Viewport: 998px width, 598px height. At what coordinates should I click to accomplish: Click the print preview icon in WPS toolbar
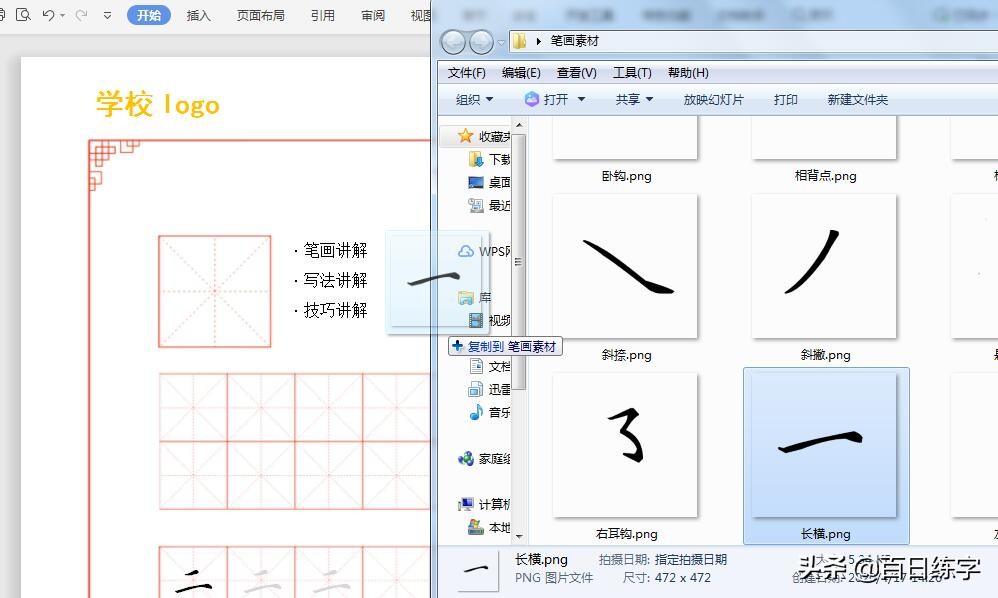pos(24,14)
